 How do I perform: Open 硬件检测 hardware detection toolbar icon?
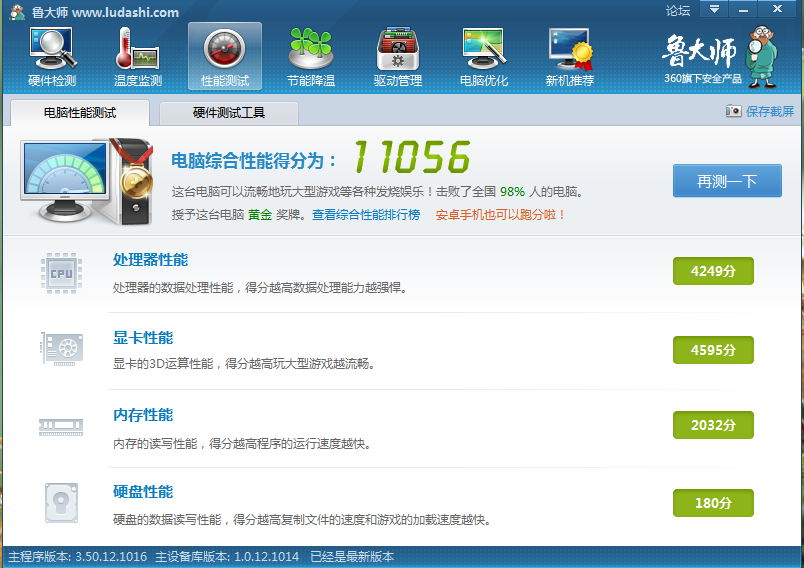click(52, 57)
